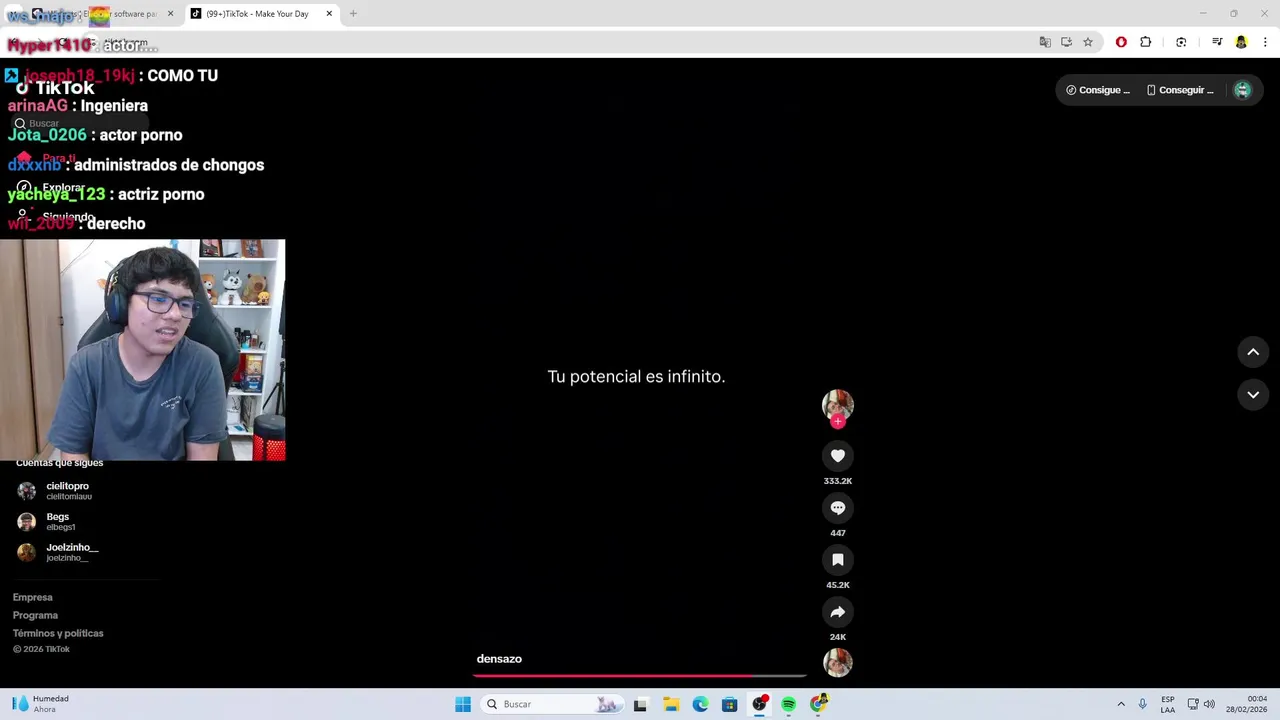Open Microsoft Store from the taskbar
The height and width of the screenshot is (720, 1280).
coord(730,704)
